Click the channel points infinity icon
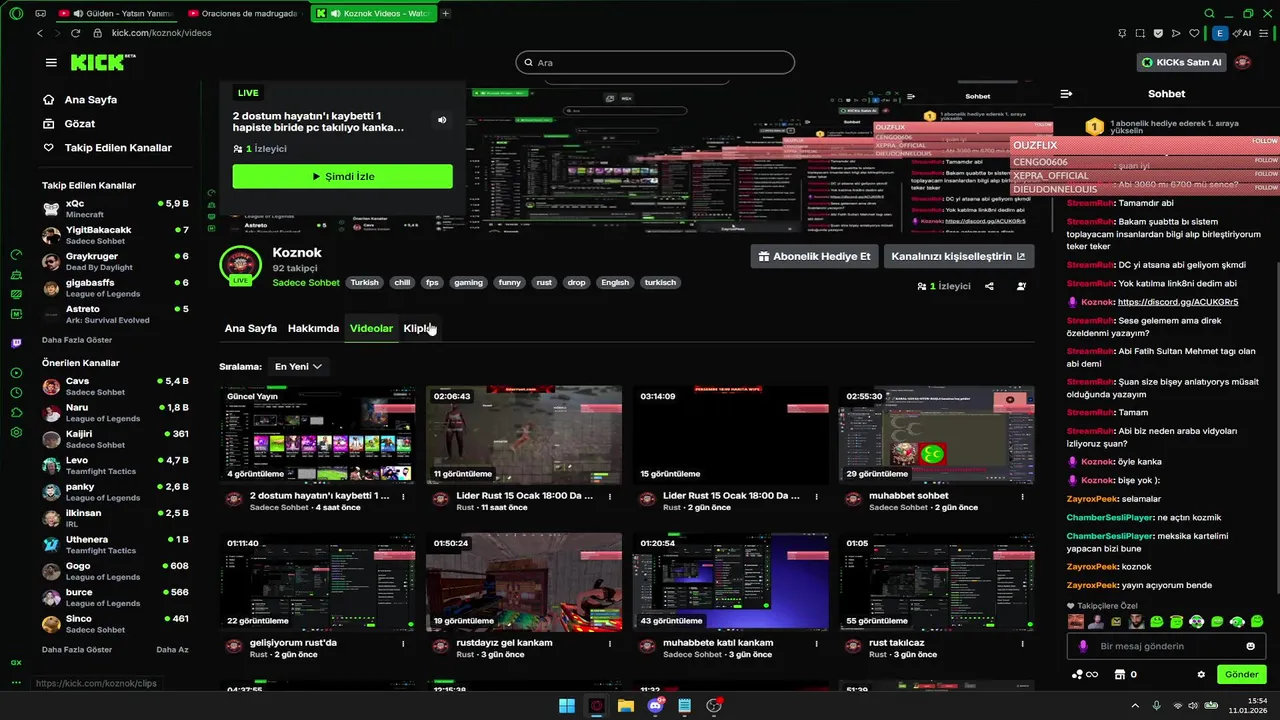This screenshot has width=1280, height=720. (1093, 674)
